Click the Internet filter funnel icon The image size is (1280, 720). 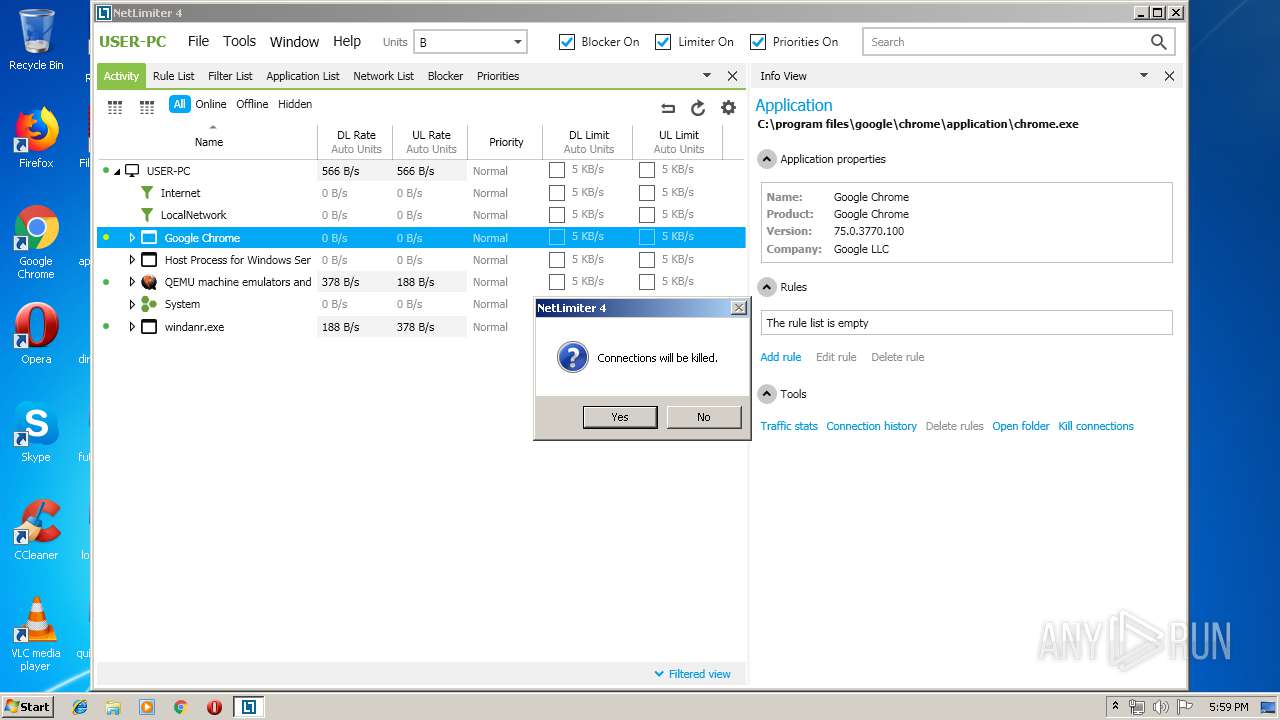pyautogui.click(x=147, y=193)
